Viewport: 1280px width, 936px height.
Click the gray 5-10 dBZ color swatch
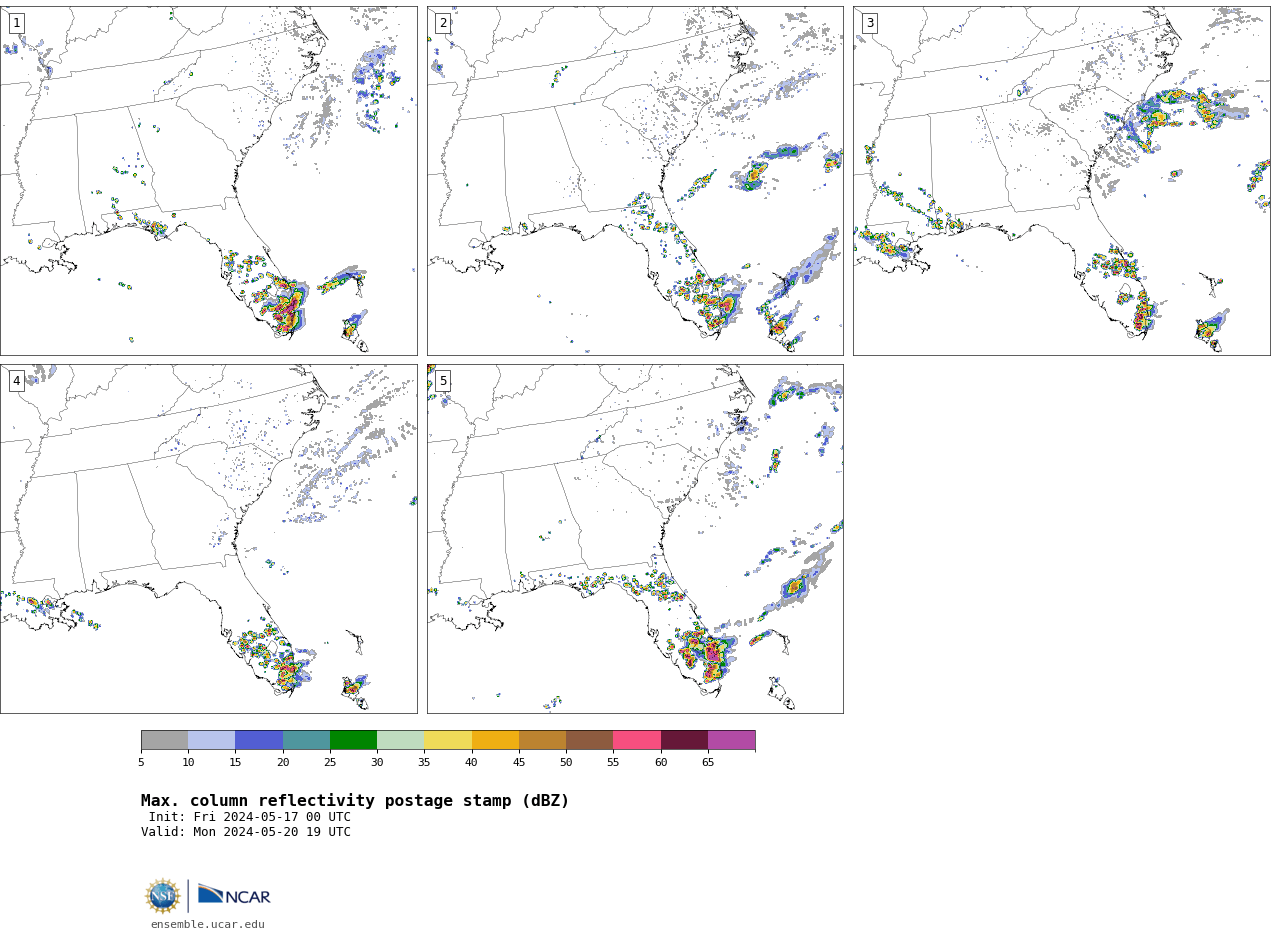pos(164,740)
